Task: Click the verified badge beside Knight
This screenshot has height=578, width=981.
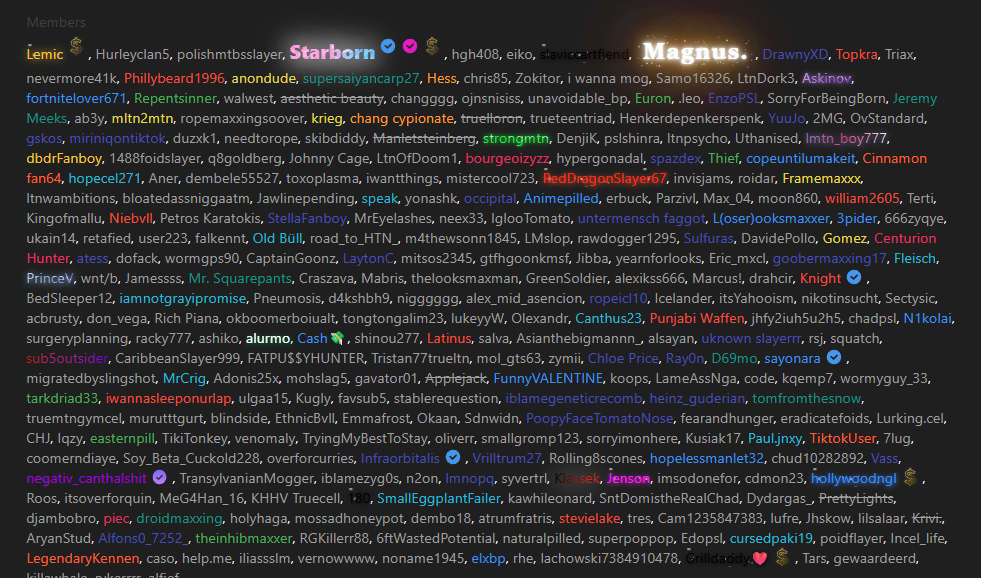Action: (x=853, y=277)
